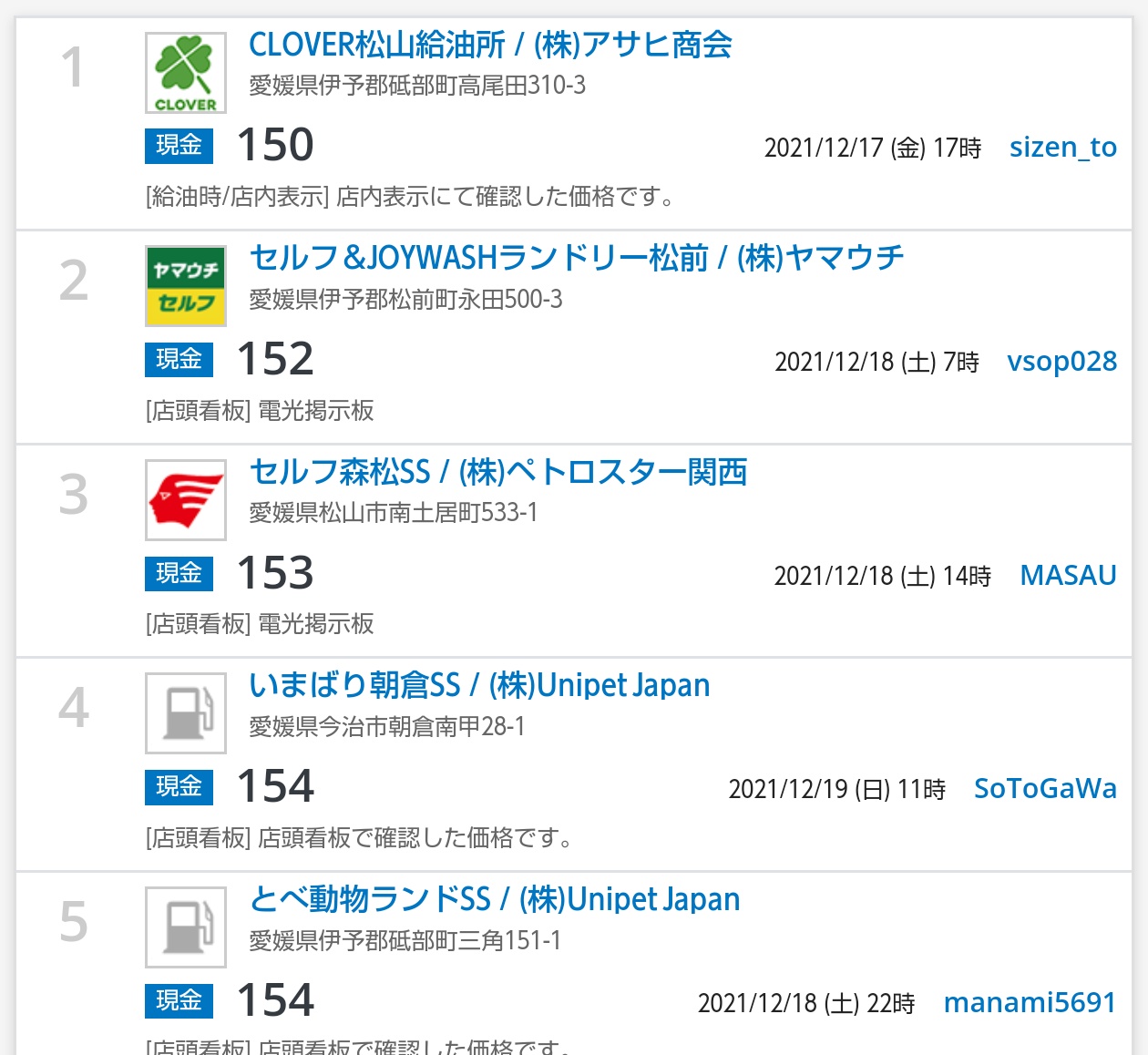This screenshot has width=1148, height=1055.
Task: Click the price 154 for とべ動物ランドSS
Action: pos(275,1000)
